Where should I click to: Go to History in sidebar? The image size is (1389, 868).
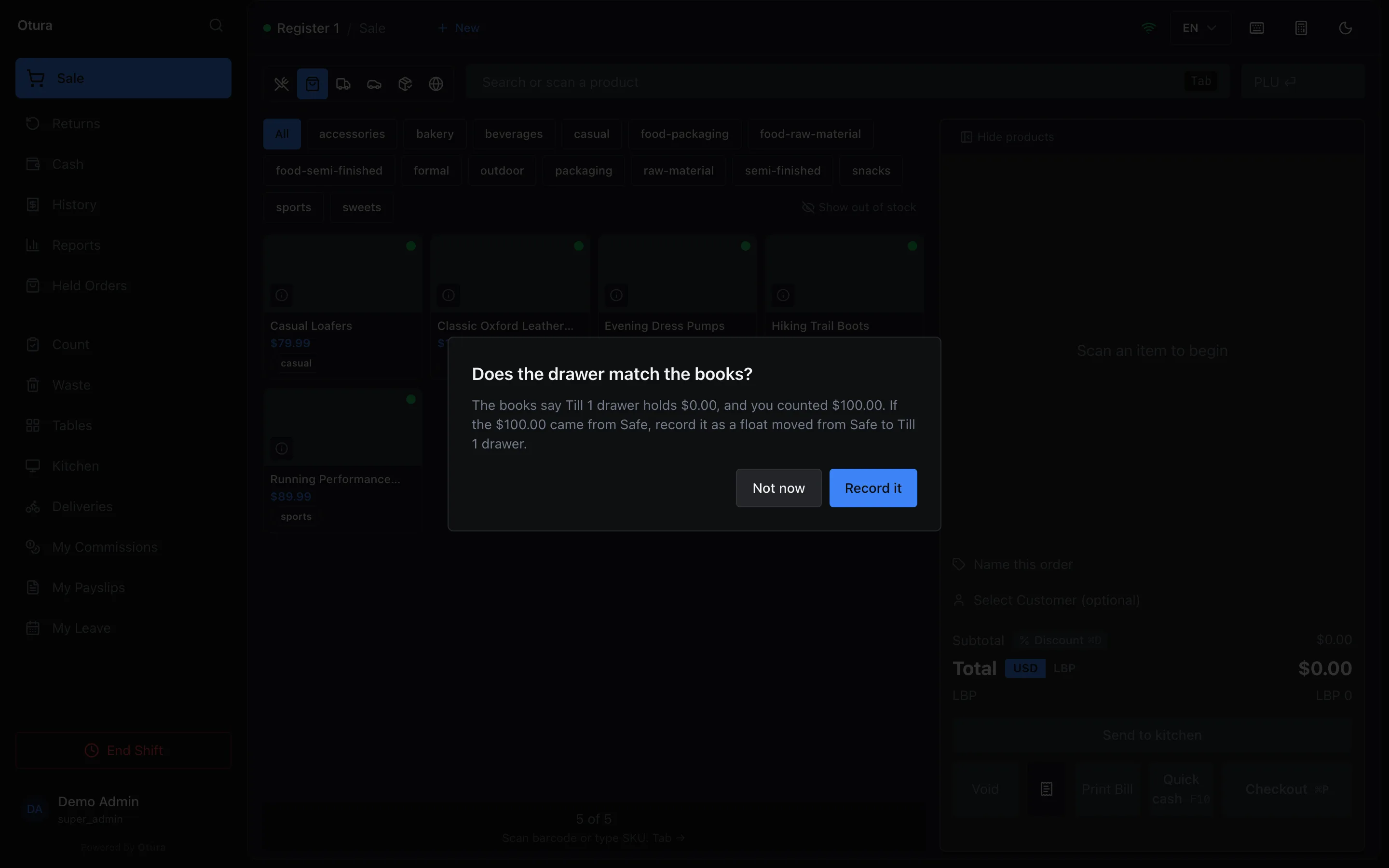123,204
